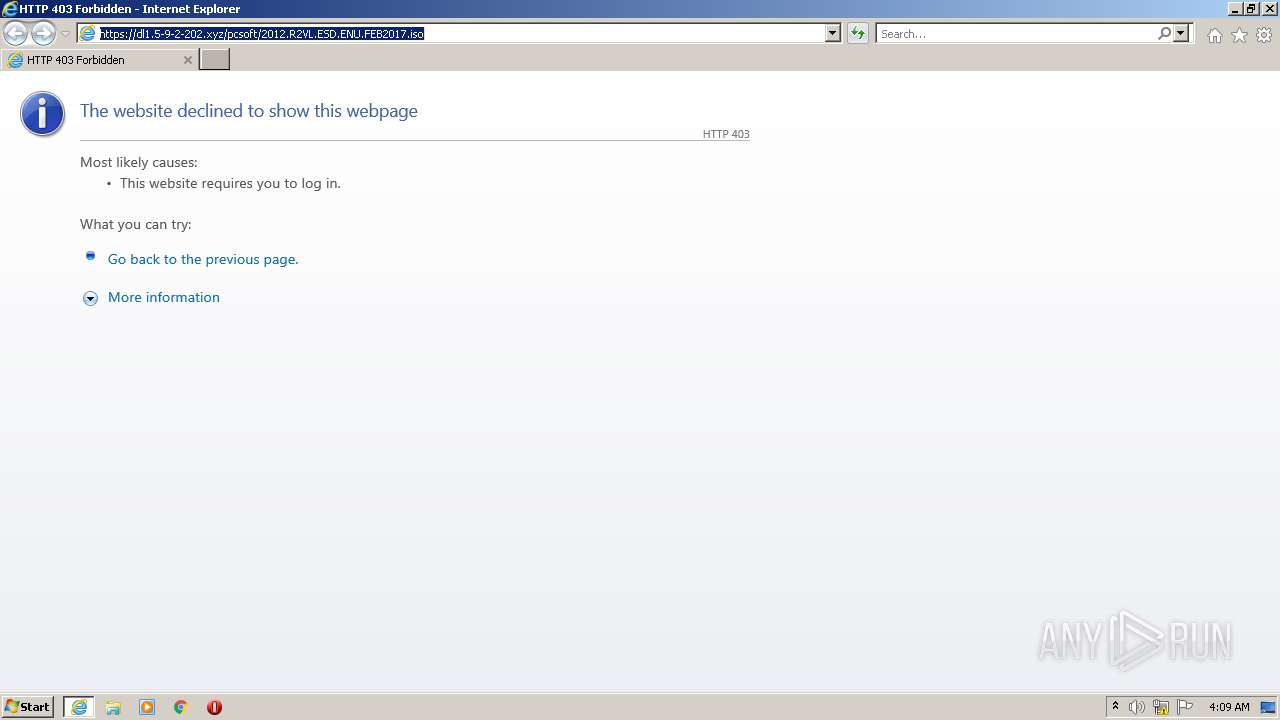Click the red Opera taskbar icon
The height and width of the screenshot is (720, 1280).
click(x=214, y=707)
